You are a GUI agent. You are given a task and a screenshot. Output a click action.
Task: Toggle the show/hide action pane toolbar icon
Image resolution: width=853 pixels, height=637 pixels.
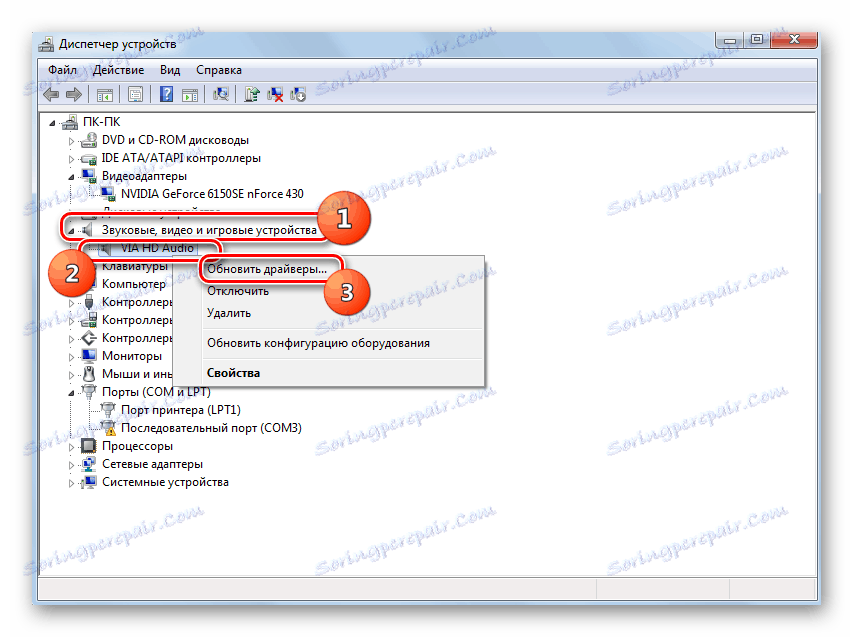[x=190, y=95]
